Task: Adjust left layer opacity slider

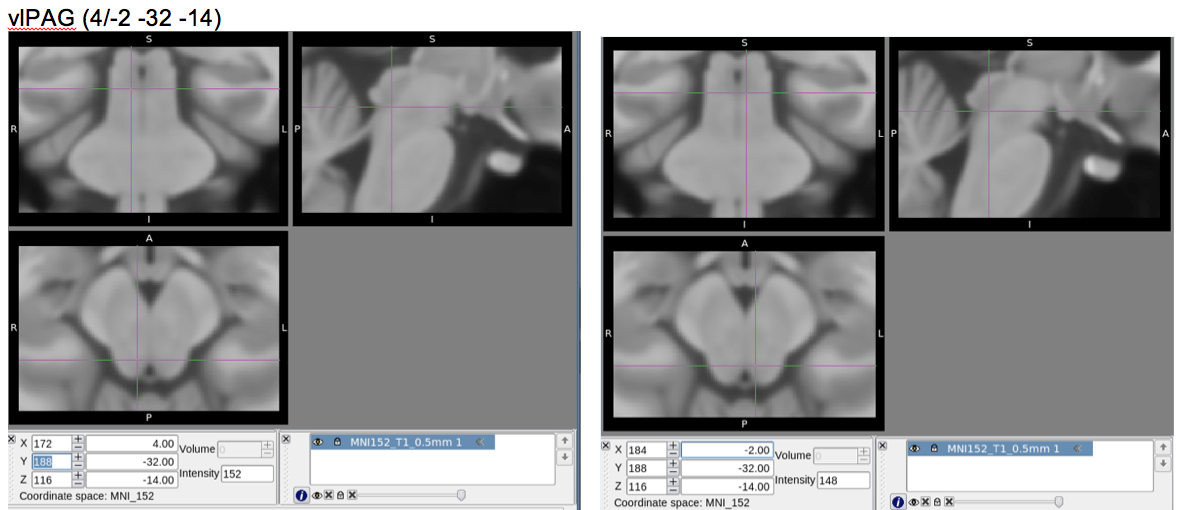Action: [460, 495]
